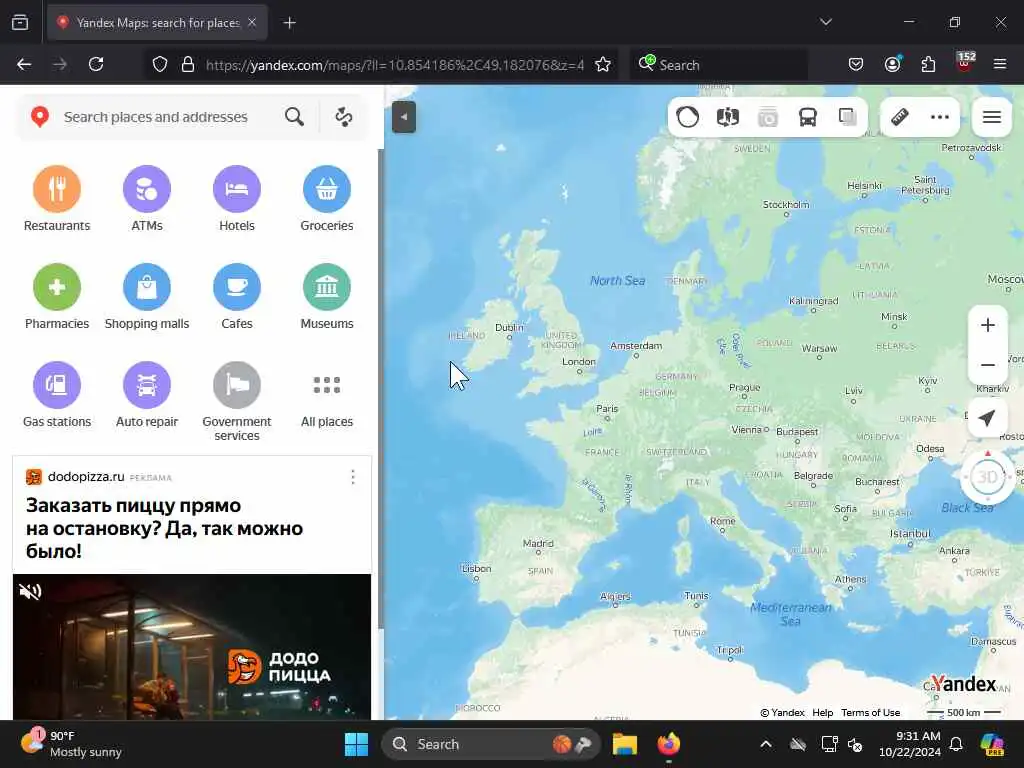1024x768 pixels.
Task: Toggle the traffic layer on the map
Action: tap(688, 117)
